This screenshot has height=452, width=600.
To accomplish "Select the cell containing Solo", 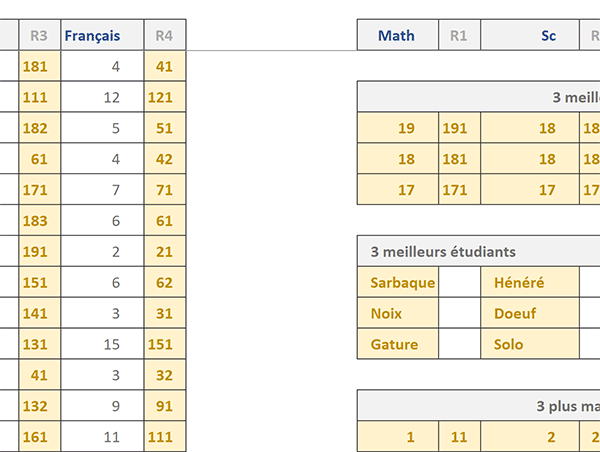I will 530,344.
